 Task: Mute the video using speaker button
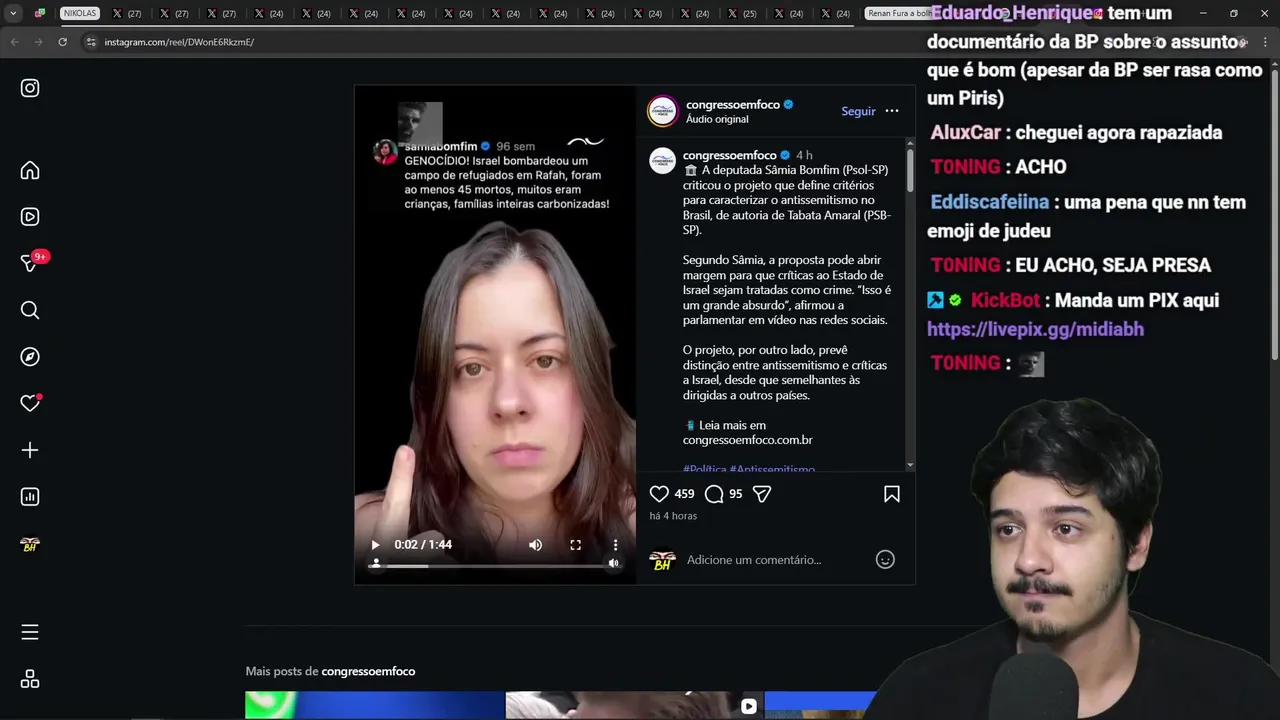pos(536,545)
